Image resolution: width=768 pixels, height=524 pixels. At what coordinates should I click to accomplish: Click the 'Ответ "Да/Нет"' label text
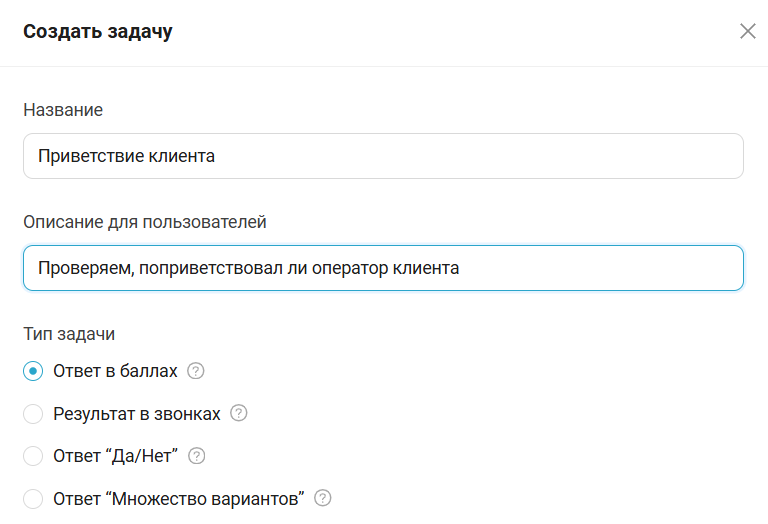[x=116, y=456]
